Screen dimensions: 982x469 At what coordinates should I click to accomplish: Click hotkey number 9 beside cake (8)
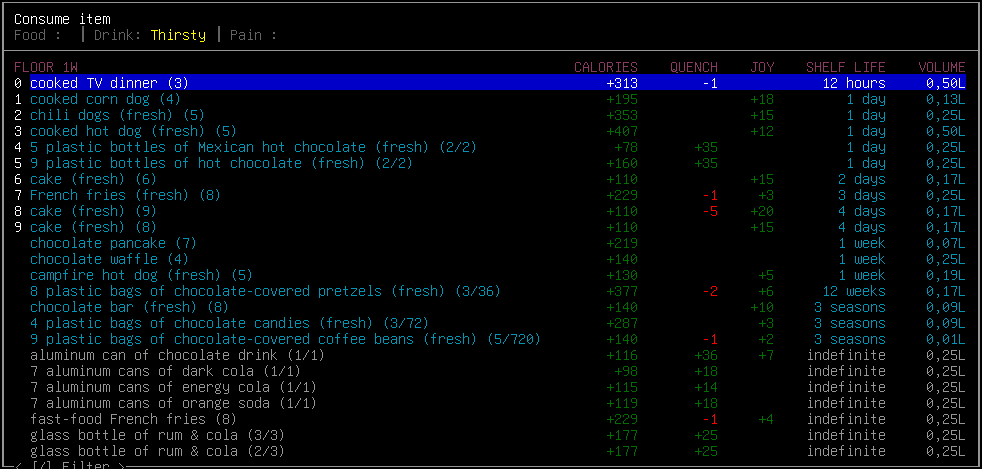tap(18, 227)
